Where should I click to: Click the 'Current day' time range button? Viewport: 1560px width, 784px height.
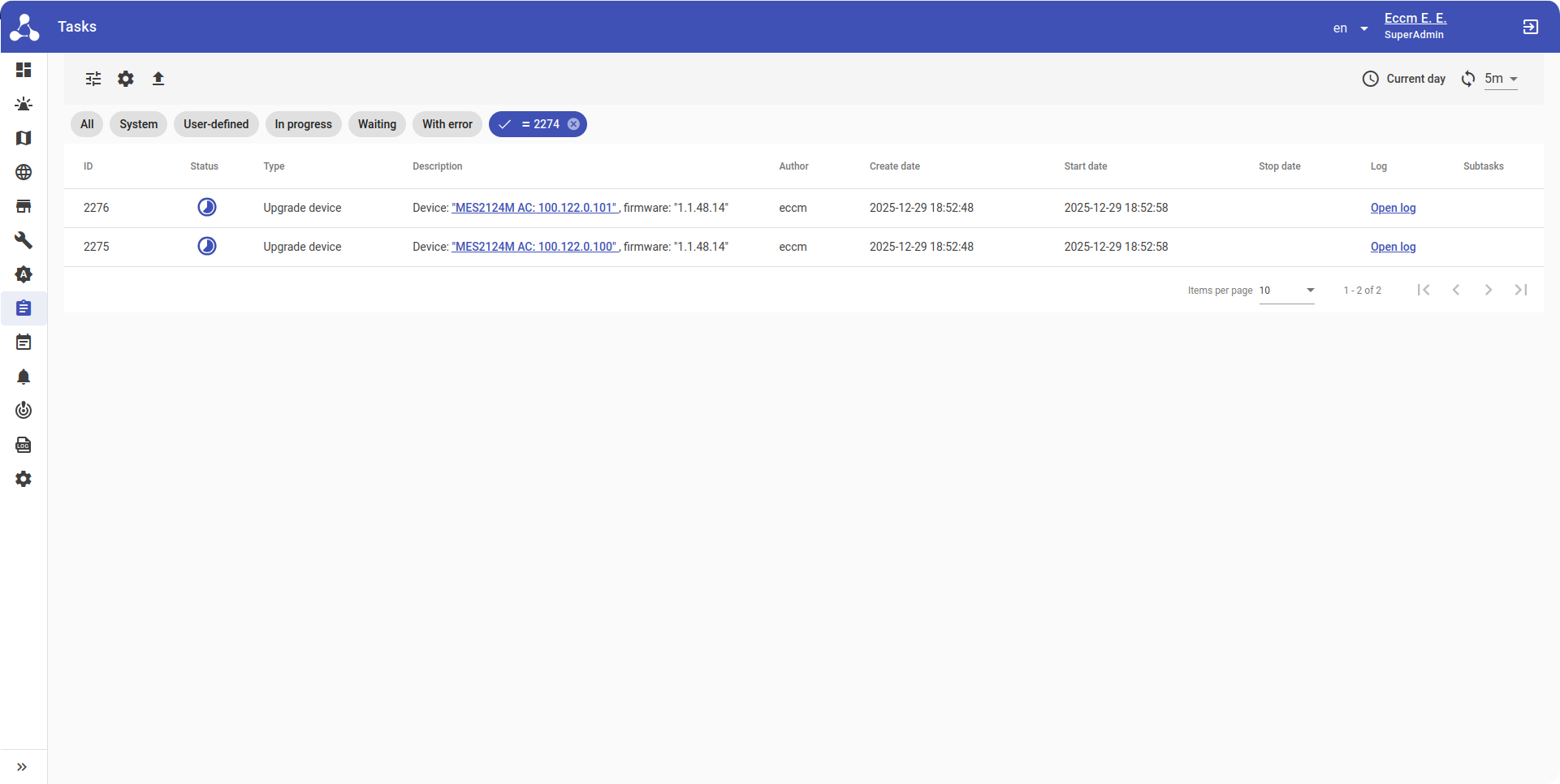(1404, 79)
